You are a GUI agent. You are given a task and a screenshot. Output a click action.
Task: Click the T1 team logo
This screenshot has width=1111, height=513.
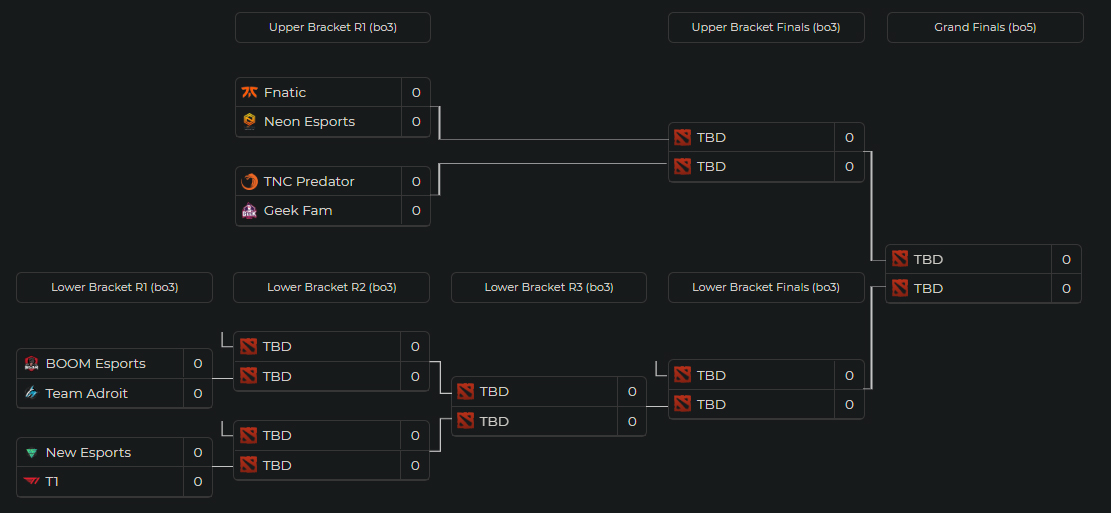(x=31, y=481)
